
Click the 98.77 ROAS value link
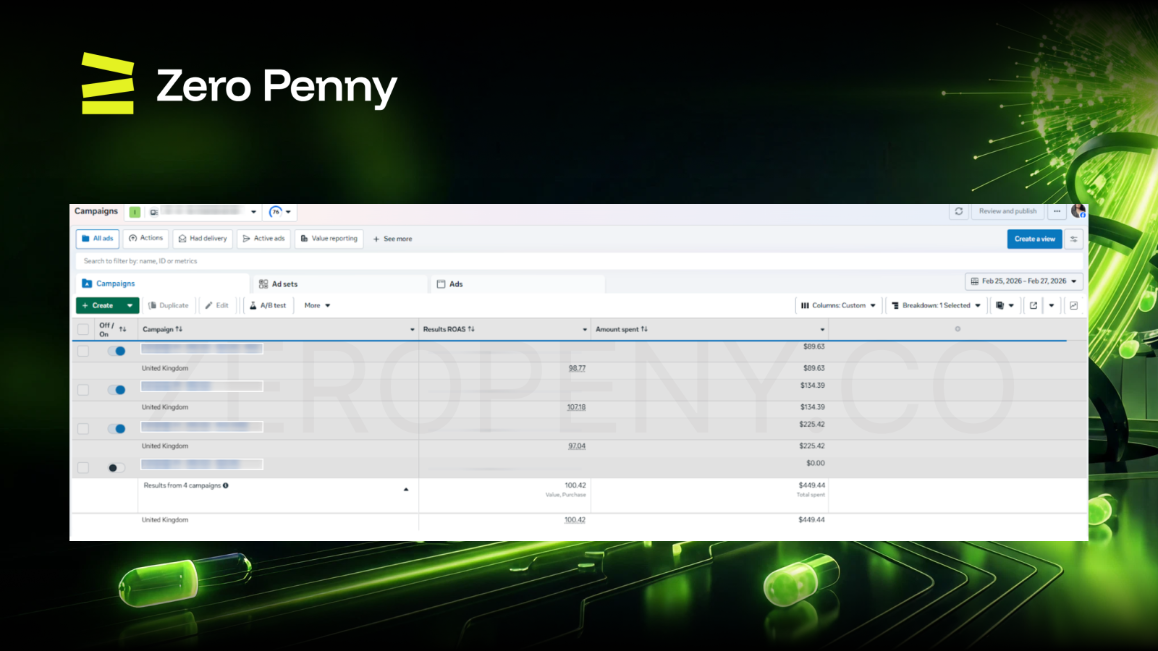click(577, 368)
